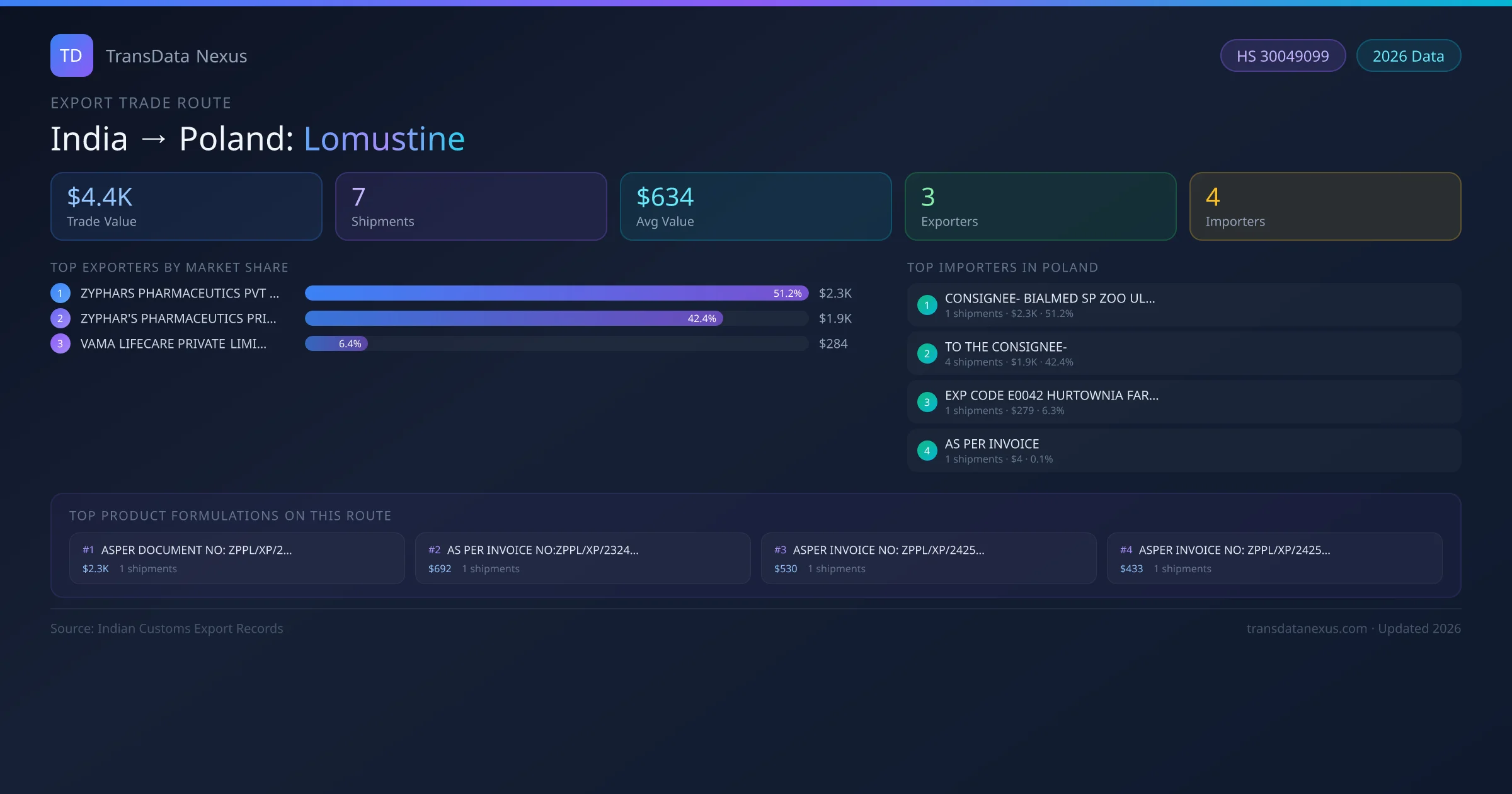
Task: Click the green rank 4 importer badge
Action: [927, 451]
